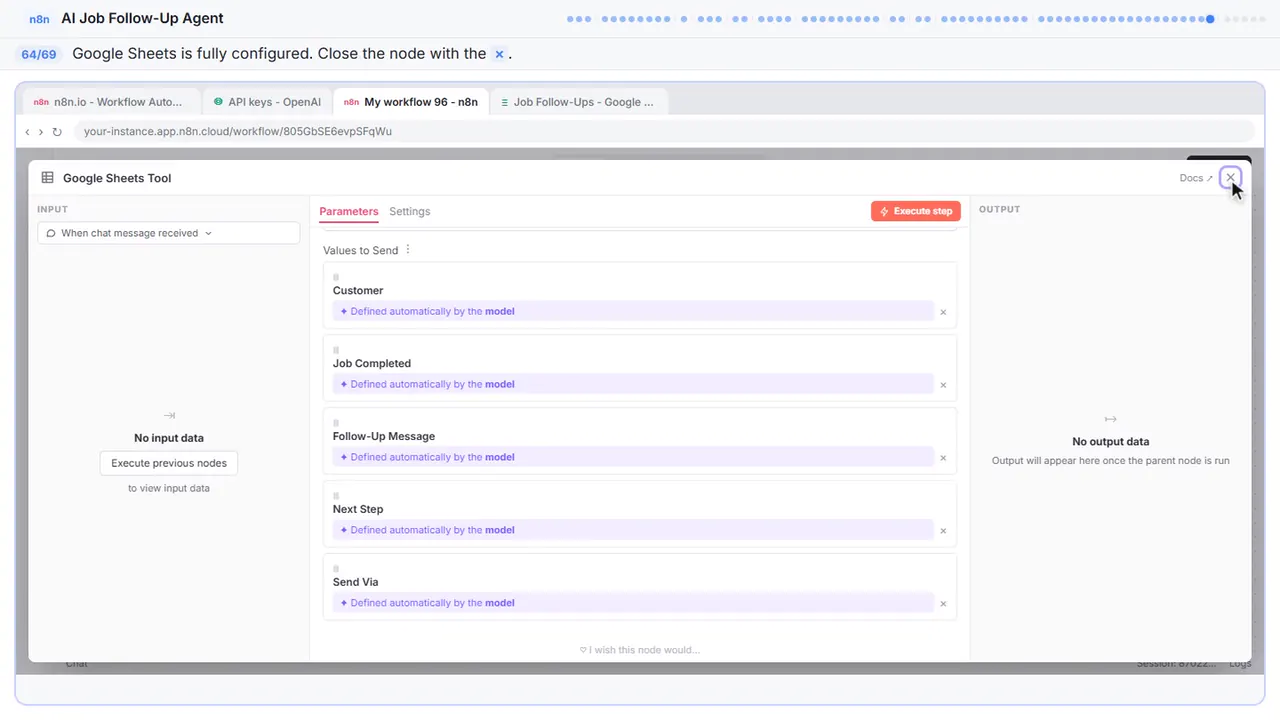This screenshot has width=1280, height=720.
Task: Remove the Job Completed field with its x
Action: [943, 385]
